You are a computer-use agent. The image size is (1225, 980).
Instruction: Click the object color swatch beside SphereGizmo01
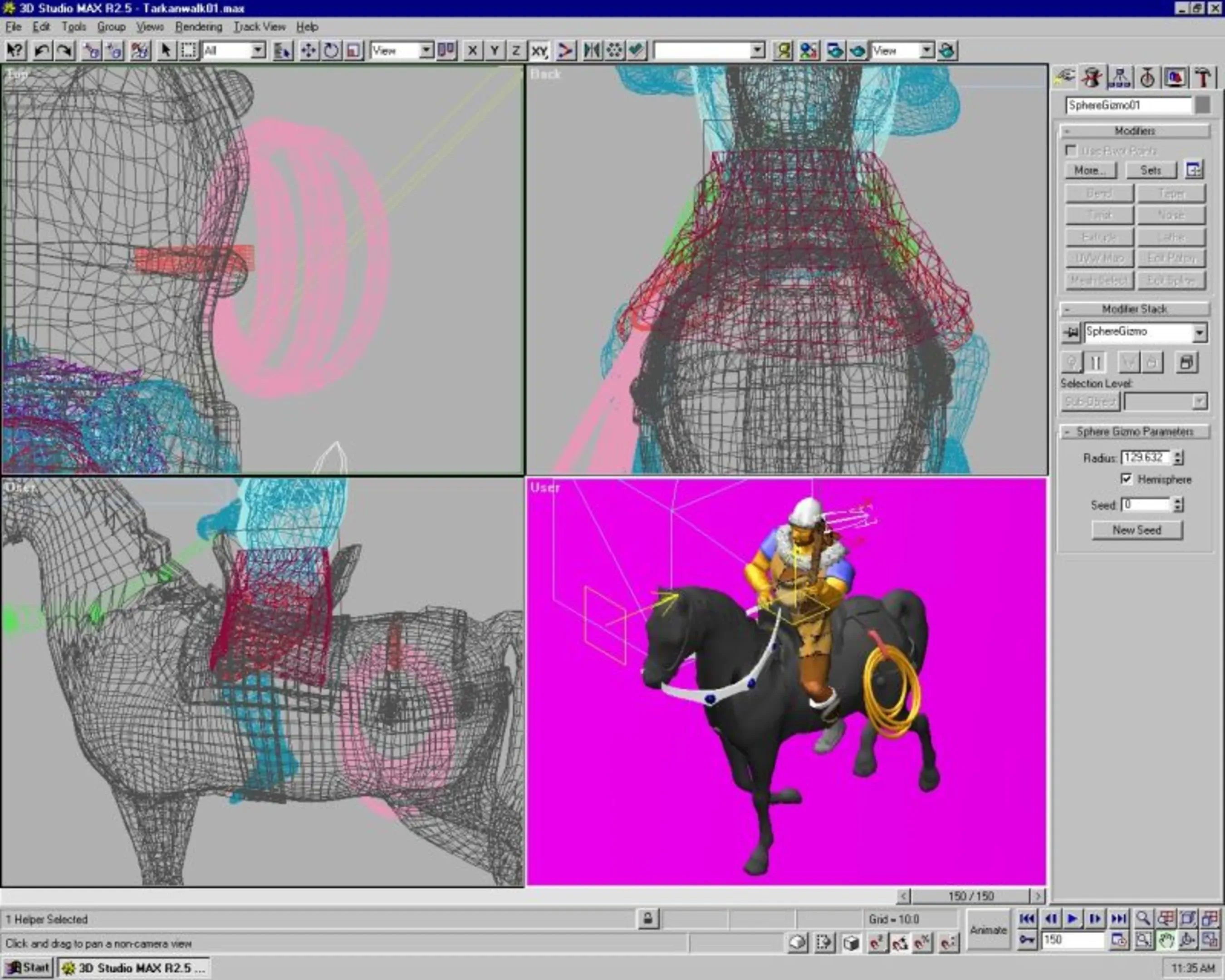(x=1202, y=105)
